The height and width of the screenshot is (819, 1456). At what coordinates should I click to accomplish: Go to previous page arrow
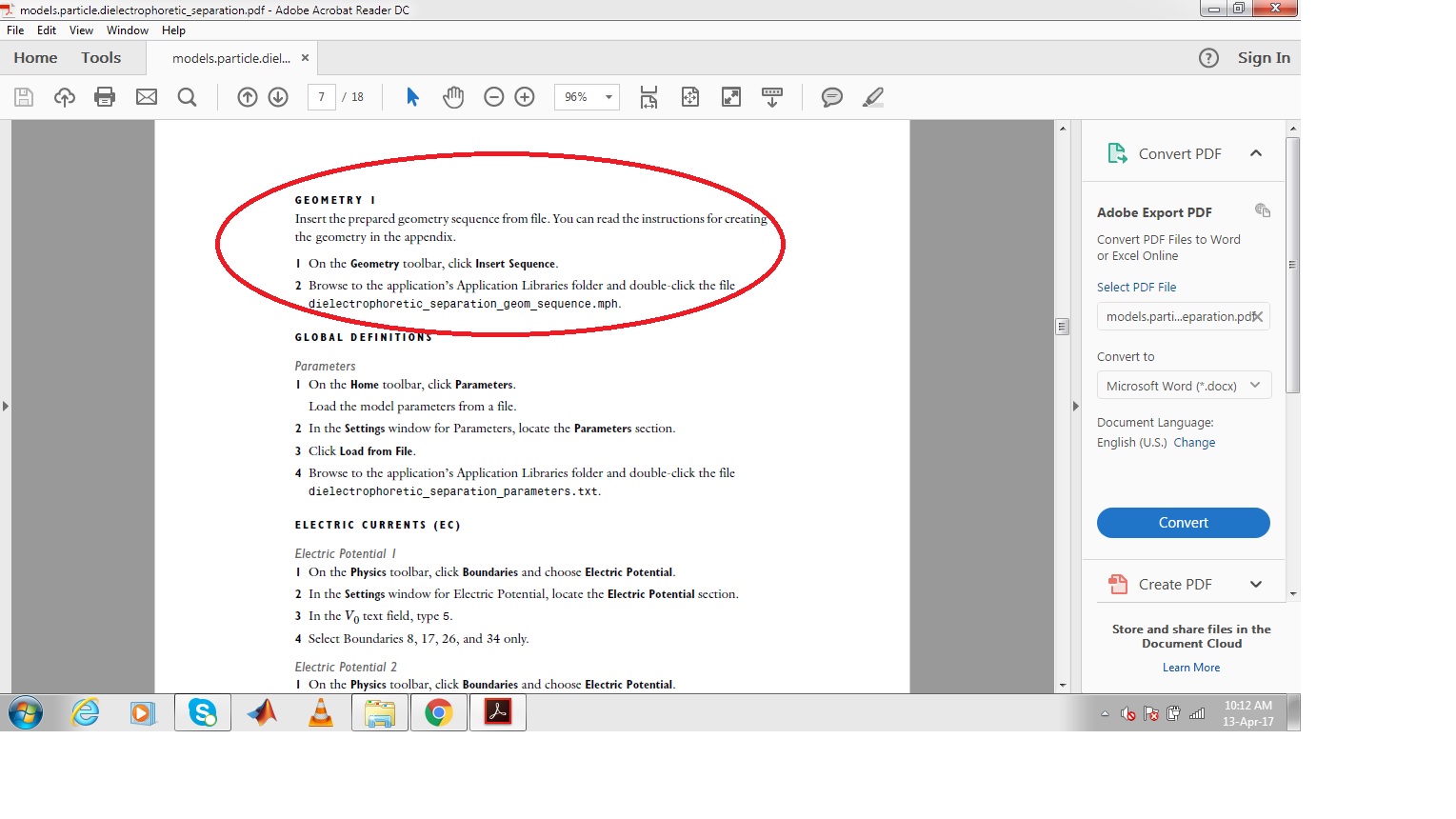click(x=248, y=97)
